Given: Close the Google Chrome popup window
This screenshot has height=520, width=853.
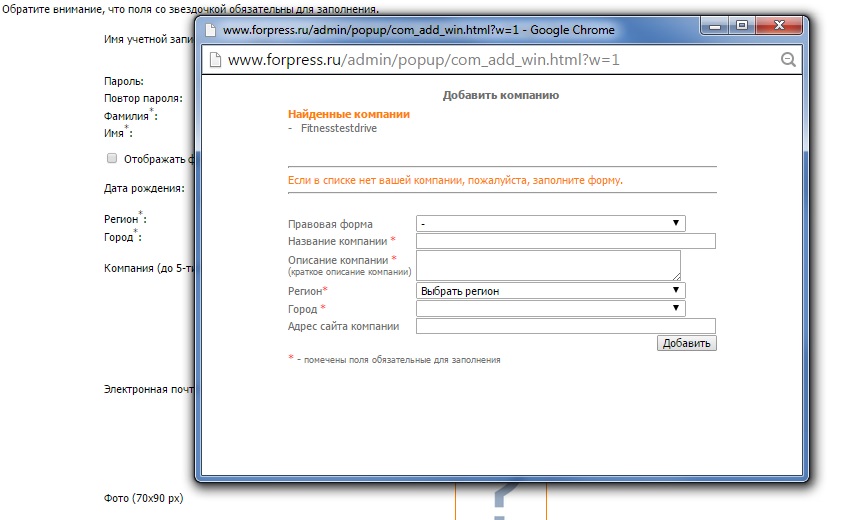Looking at the screenshot, I should click(x=779, y=25).
